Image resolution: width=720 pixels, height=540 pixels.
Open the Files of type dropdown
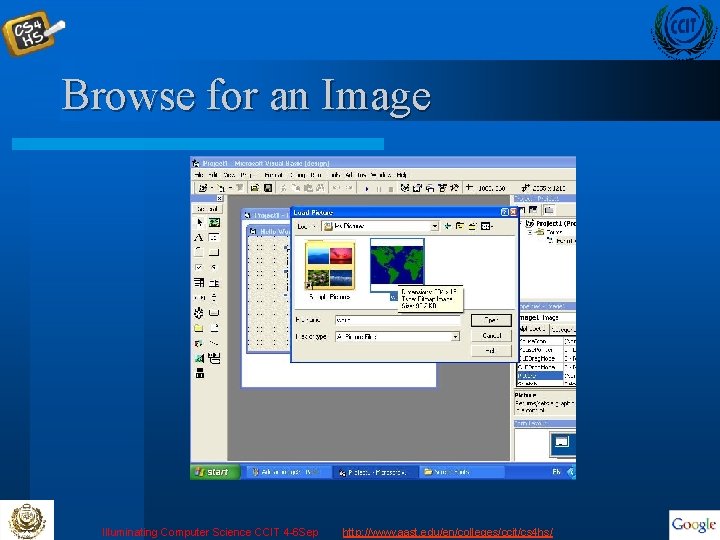point(455,337)
